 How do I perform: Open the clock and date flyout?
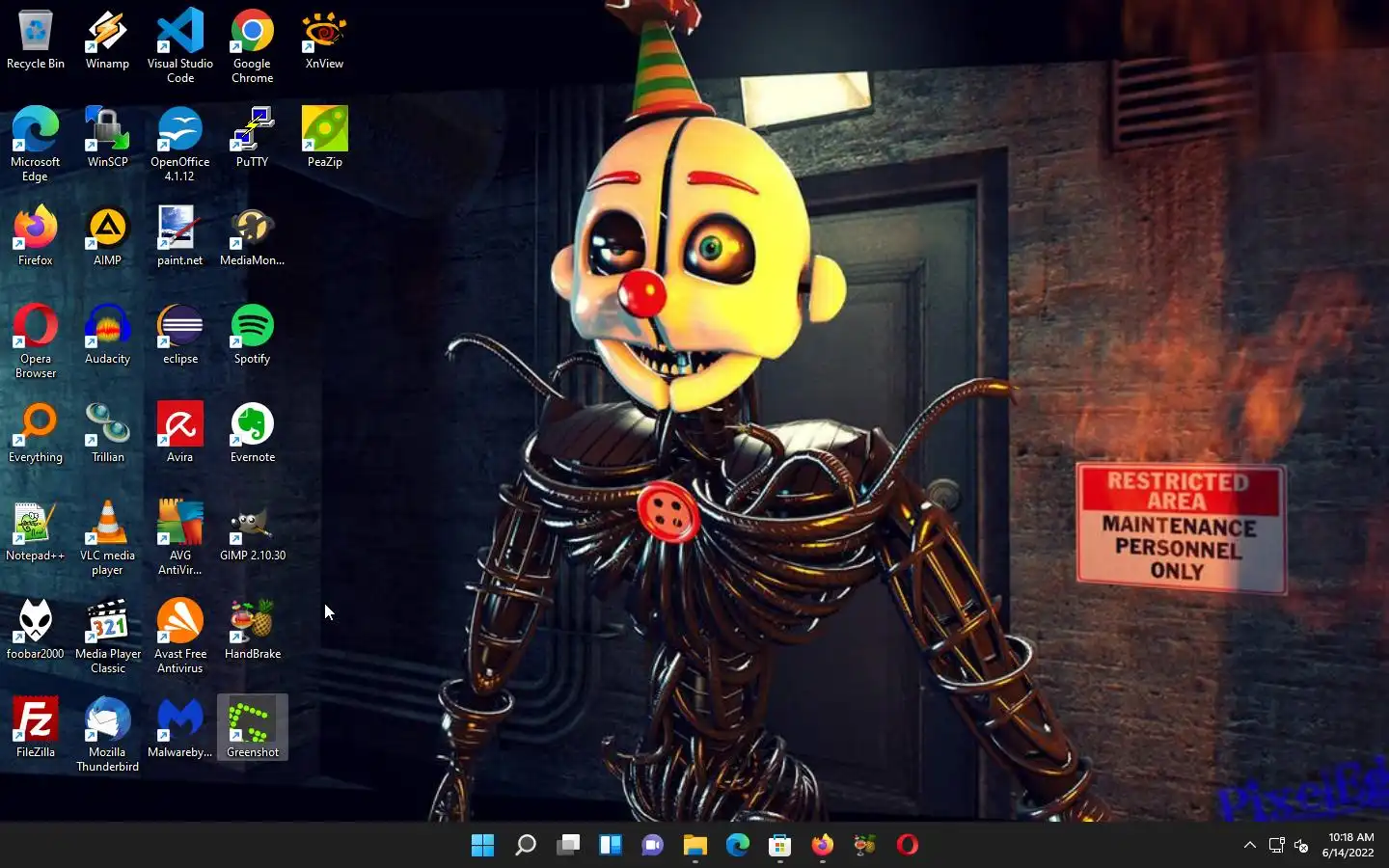[1348, 845]
